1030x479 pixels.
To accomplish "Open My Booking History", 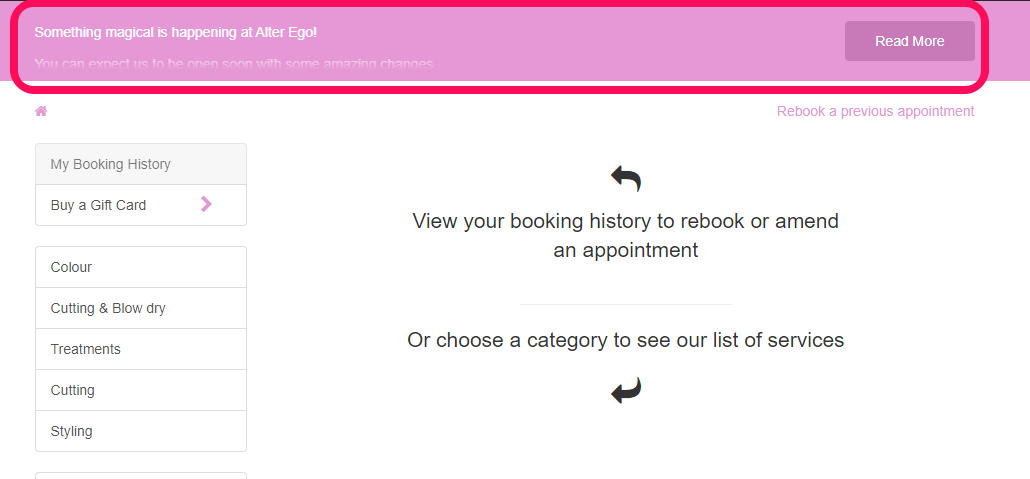I will pos(141,164).
